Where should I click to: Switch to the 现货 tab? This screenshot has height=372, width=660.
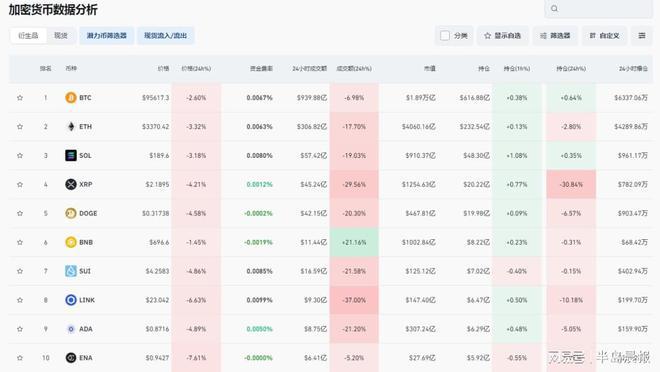[61, 36]
